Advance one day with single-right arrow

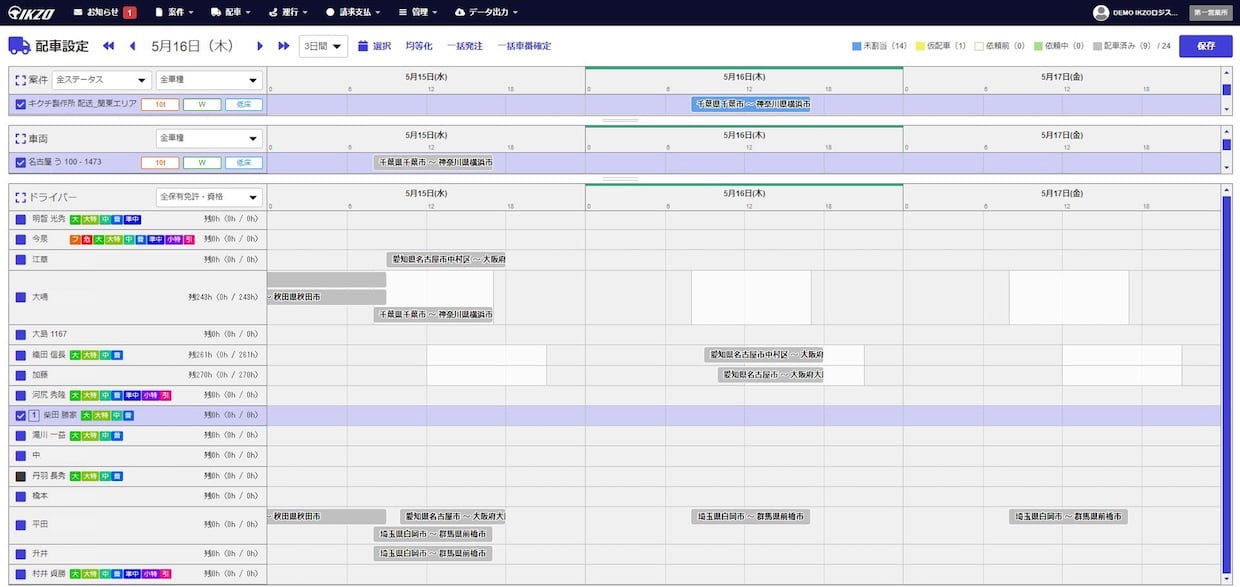[x=260, y=46]
